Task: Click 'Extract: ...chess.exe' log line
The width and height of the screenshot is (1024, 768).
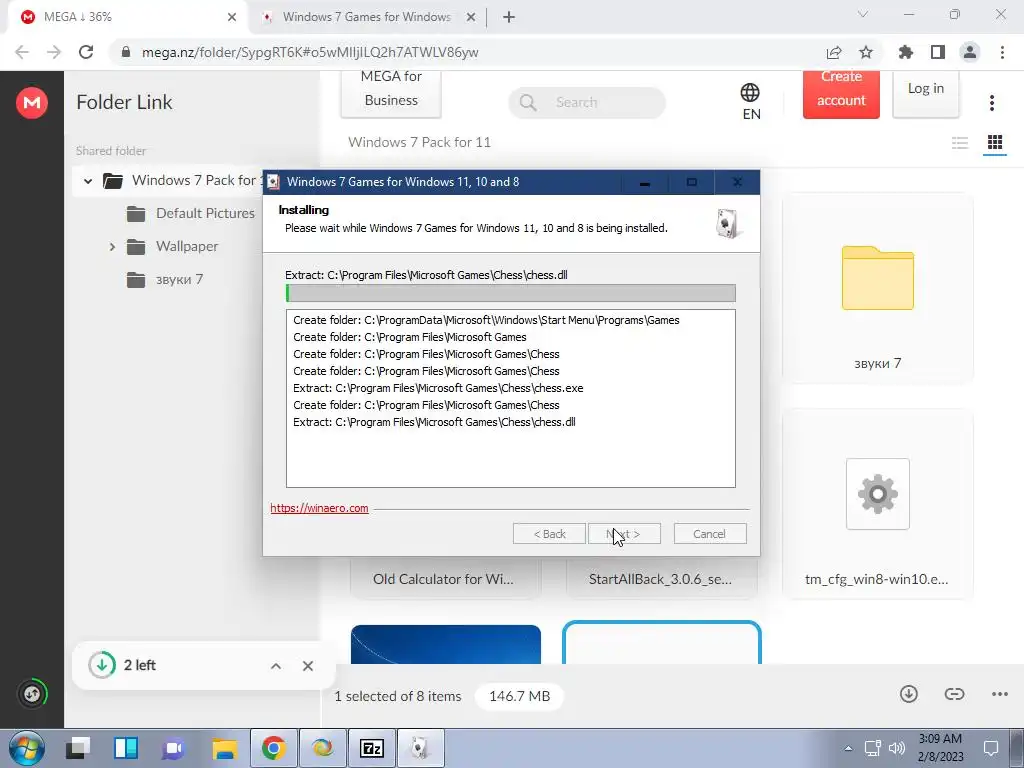Action: point(438,388)
